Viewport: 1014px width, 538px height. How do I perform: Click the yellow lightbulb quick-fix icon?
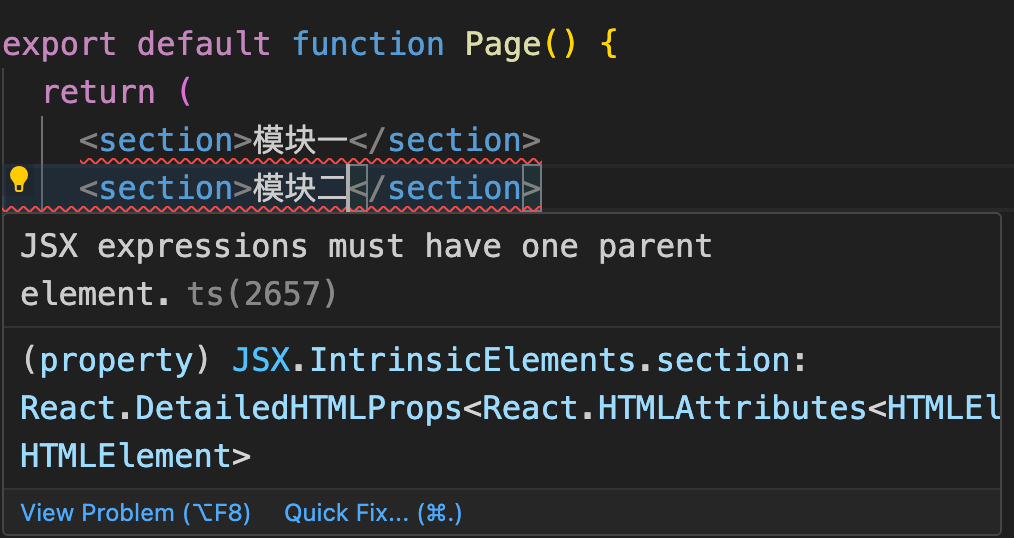tap(19, 180)
